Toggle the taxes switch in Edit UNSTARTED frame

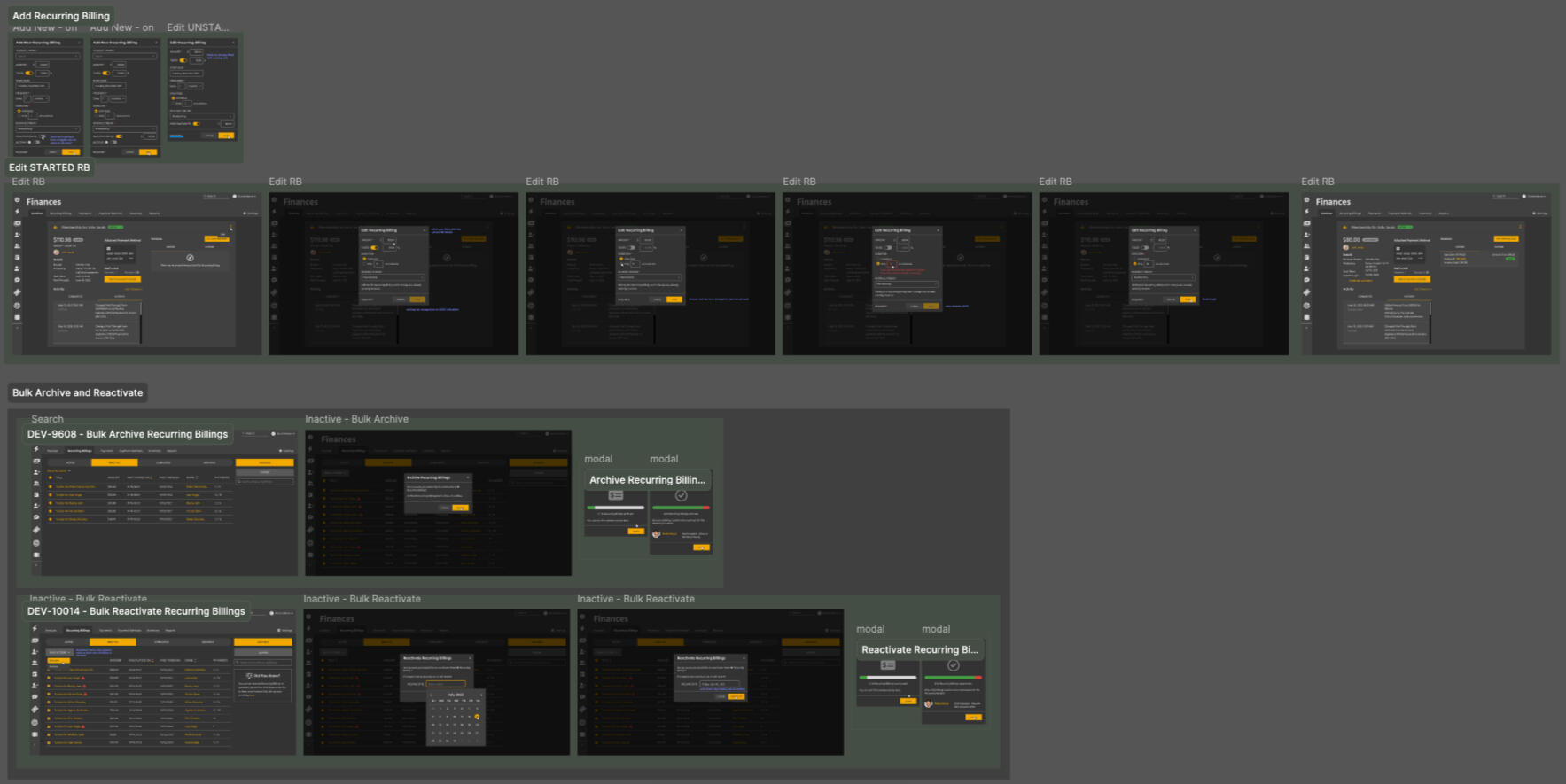tap(184, 60)
